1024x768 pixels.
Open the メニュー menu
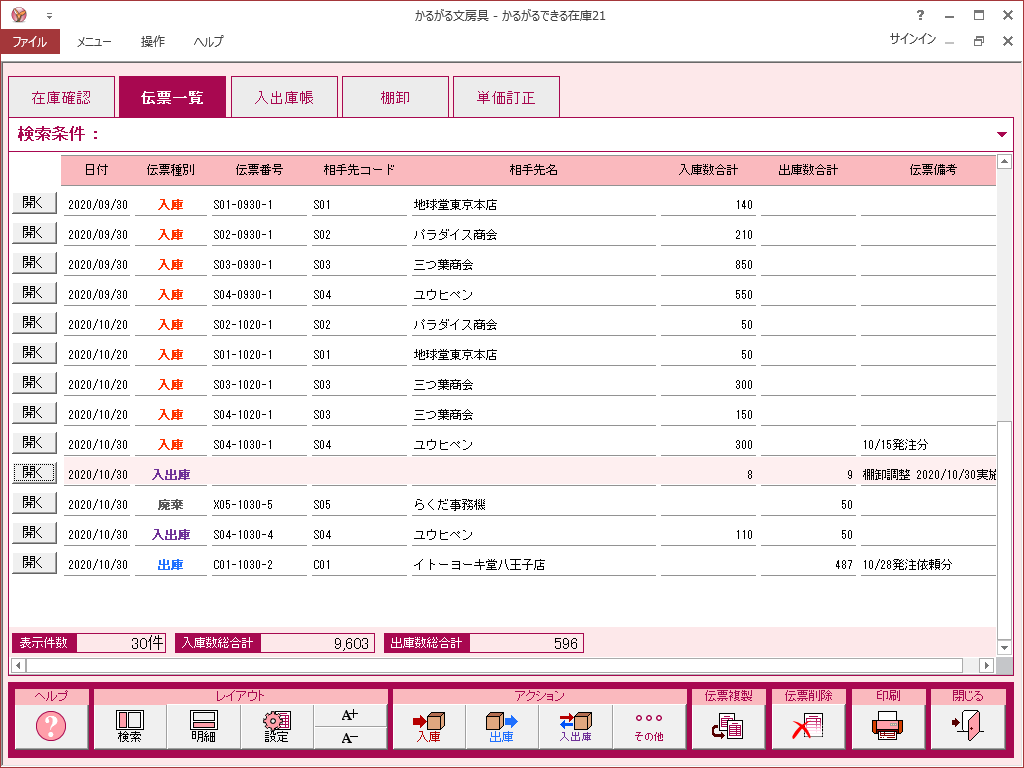tap(93, 41)
